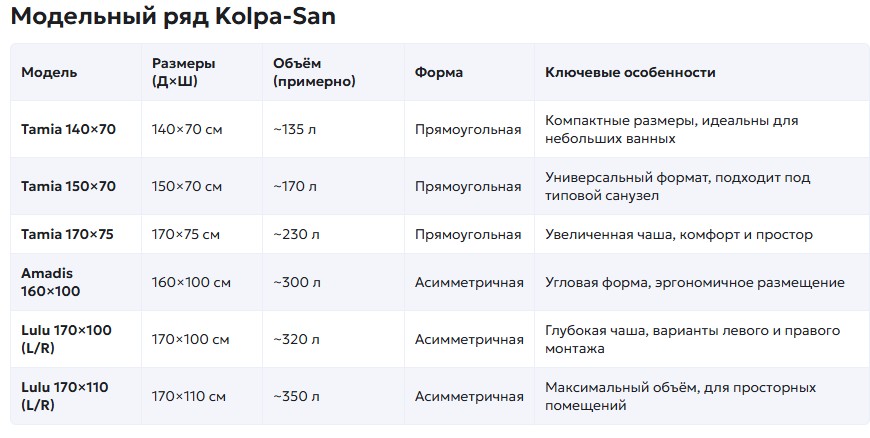
Task: Click the "~170 л" volume cell
Action: click(x=296, y=187)
